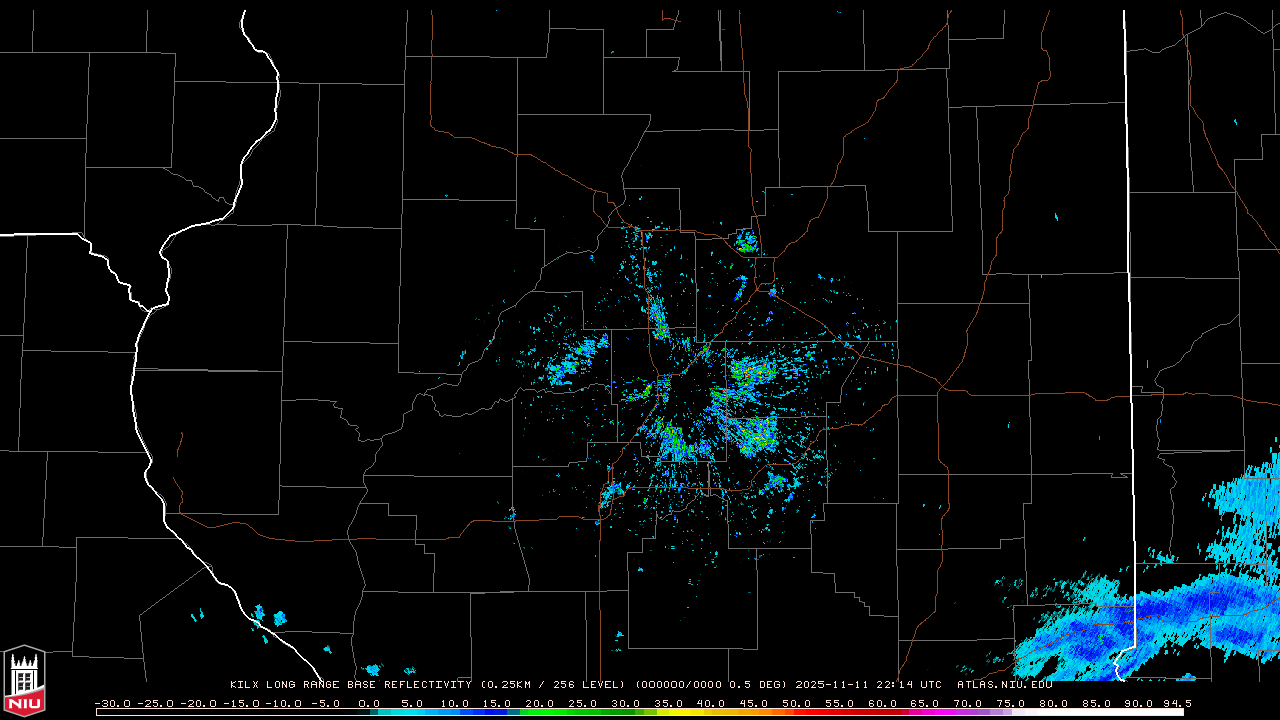Click the ATLAS.NIU.EDU link text

coord(1004,685)
